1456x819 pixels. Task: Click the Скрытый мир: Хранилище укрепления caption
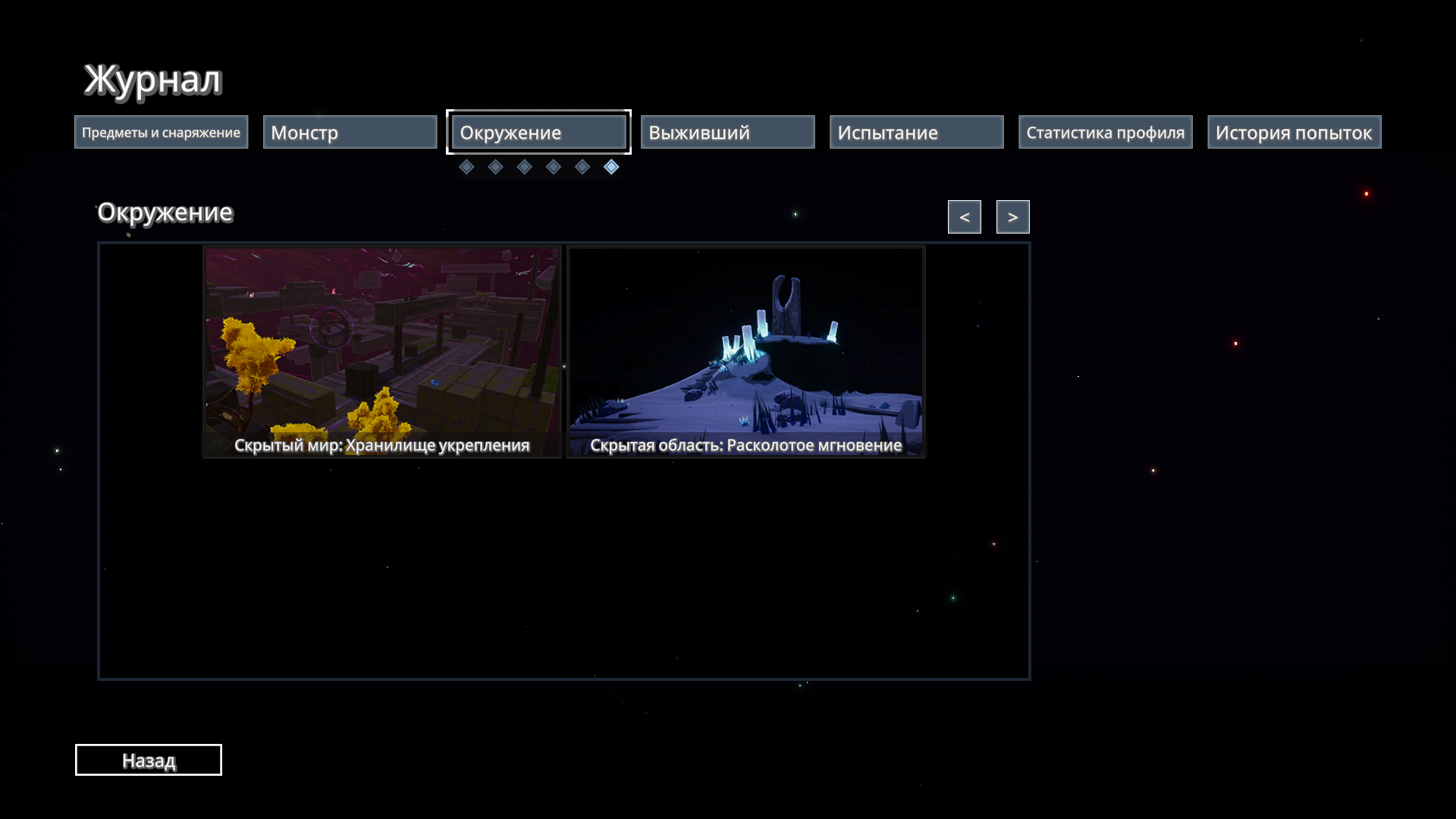pos(381,445)
